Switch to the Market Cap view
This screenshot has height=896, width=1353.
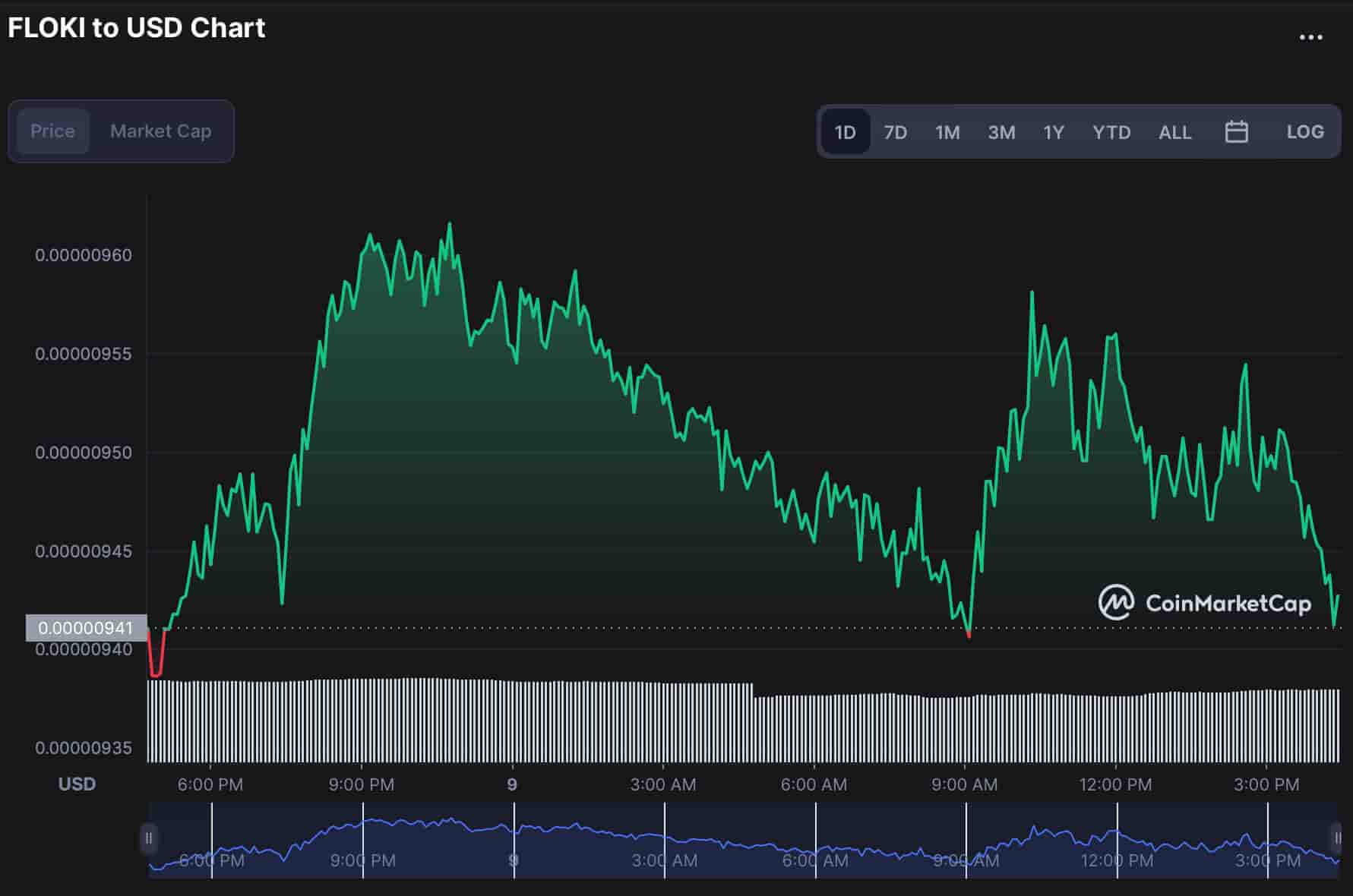click(x=160, y=131)
